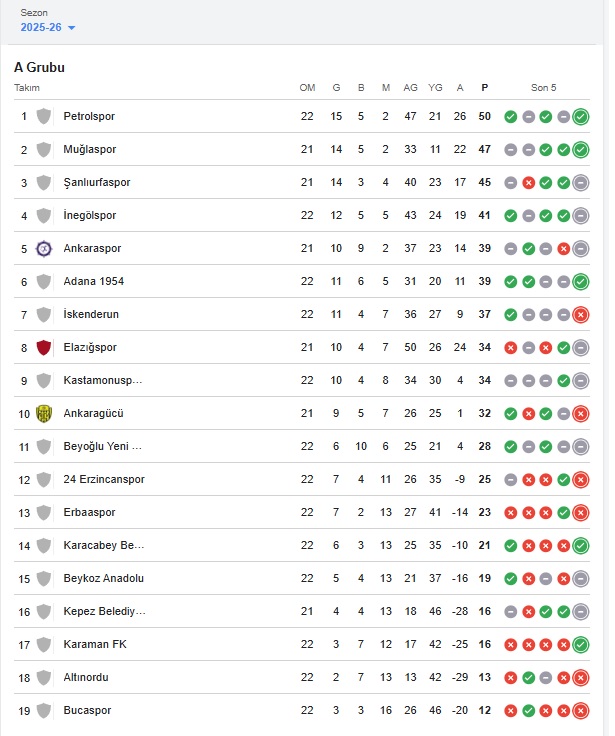This screenshot has height=736, width=615.
Task: Open the Şanlıurfaspor team link
Action: pos(96,183)
